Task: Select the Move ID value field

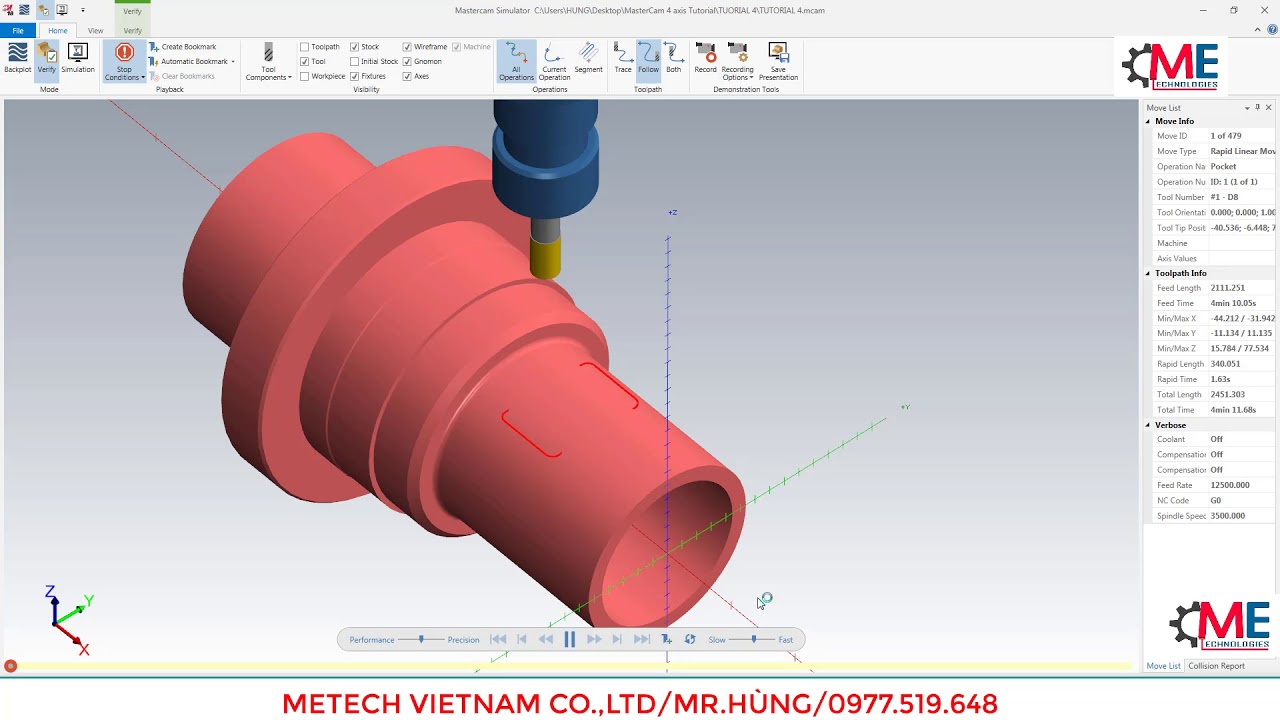Action: (x=1242, y=136)
